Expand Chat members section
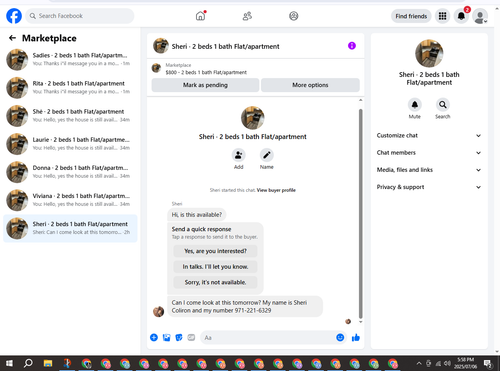This screenshot has height=371, width=500. tap(429, 153)
